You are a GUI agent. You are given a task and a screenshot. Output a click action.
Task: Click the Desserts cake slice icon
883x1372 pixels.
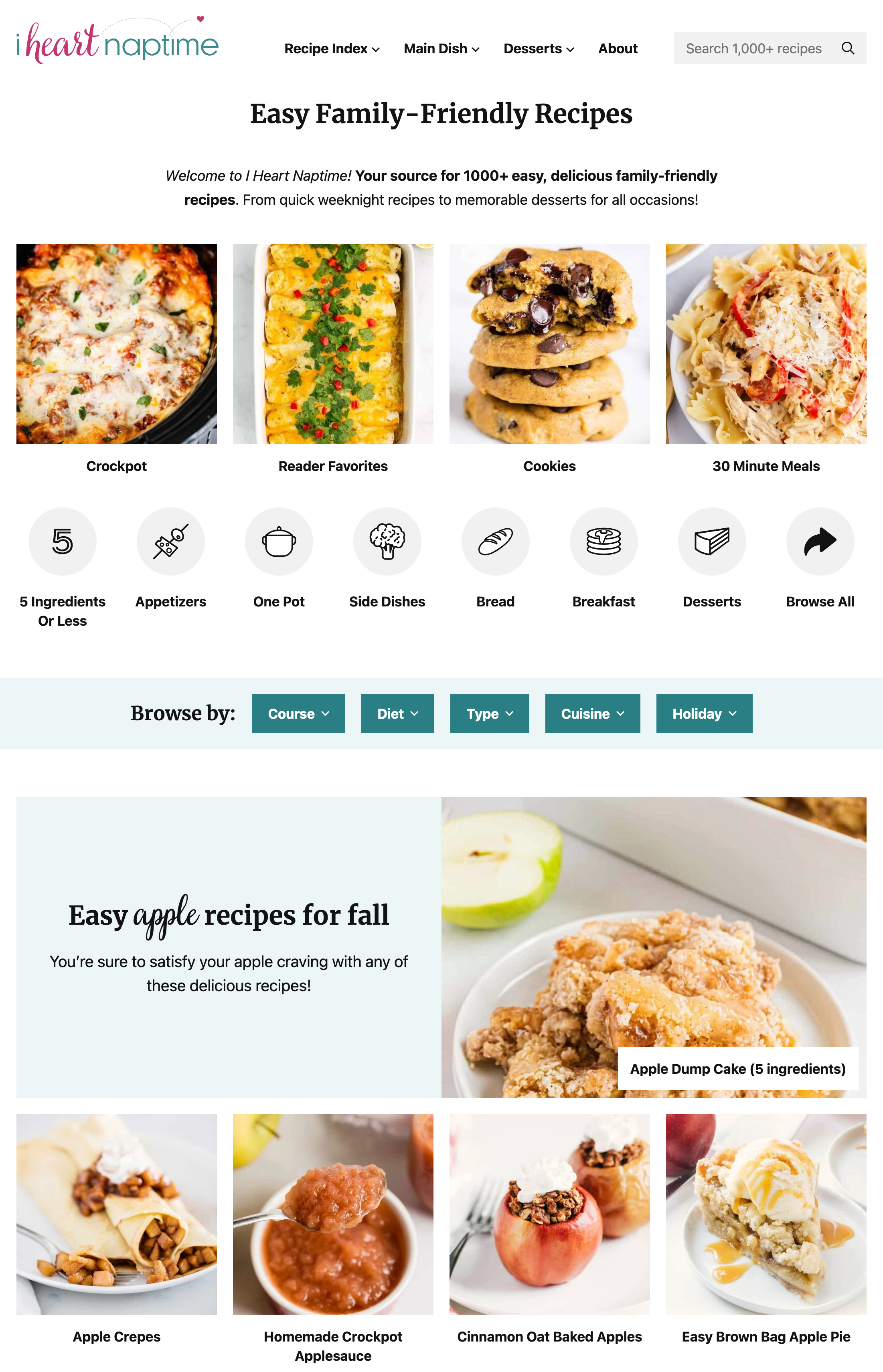tap(712, 541)
